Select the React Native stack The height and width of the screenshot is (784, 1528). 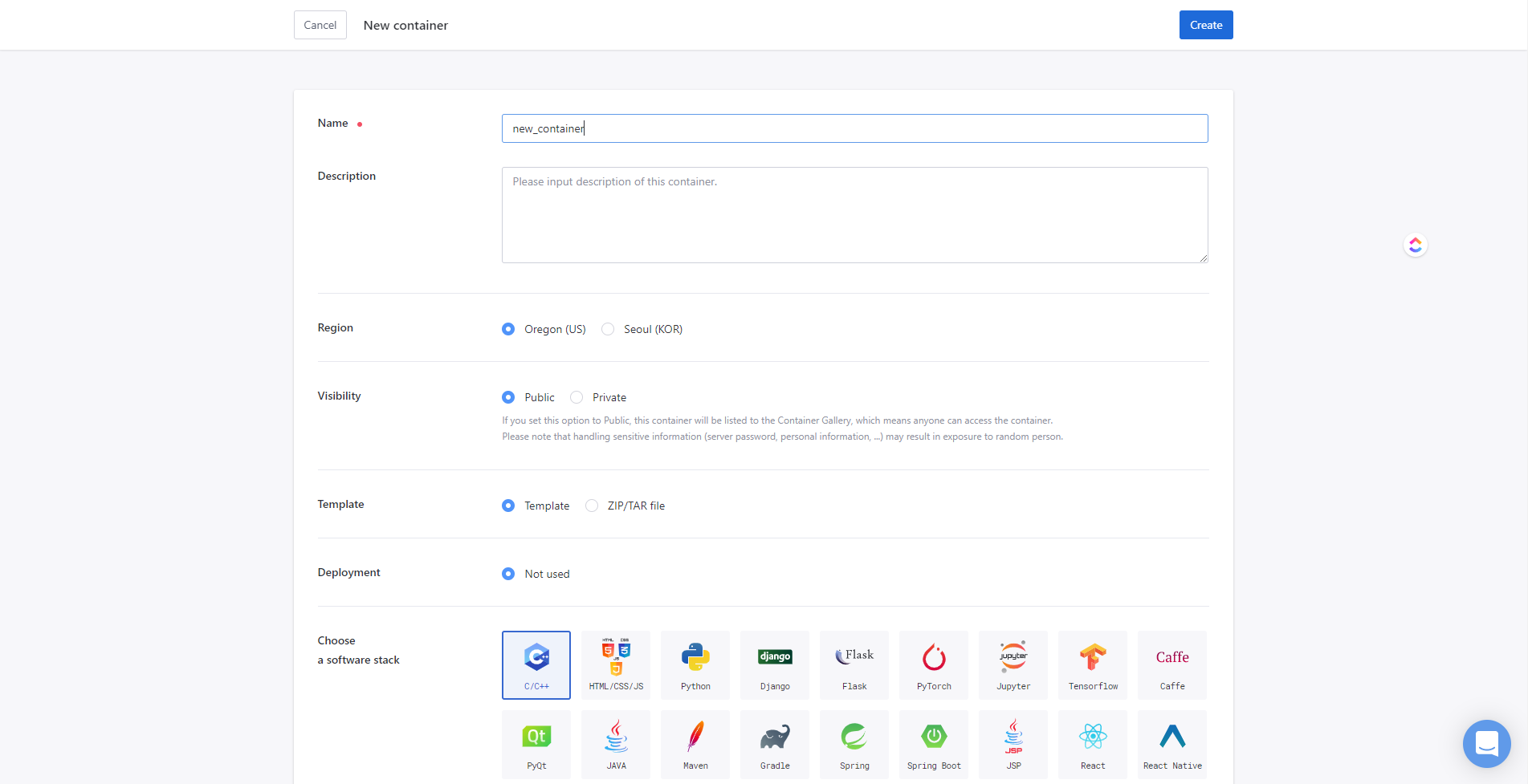click(1172, 745)
